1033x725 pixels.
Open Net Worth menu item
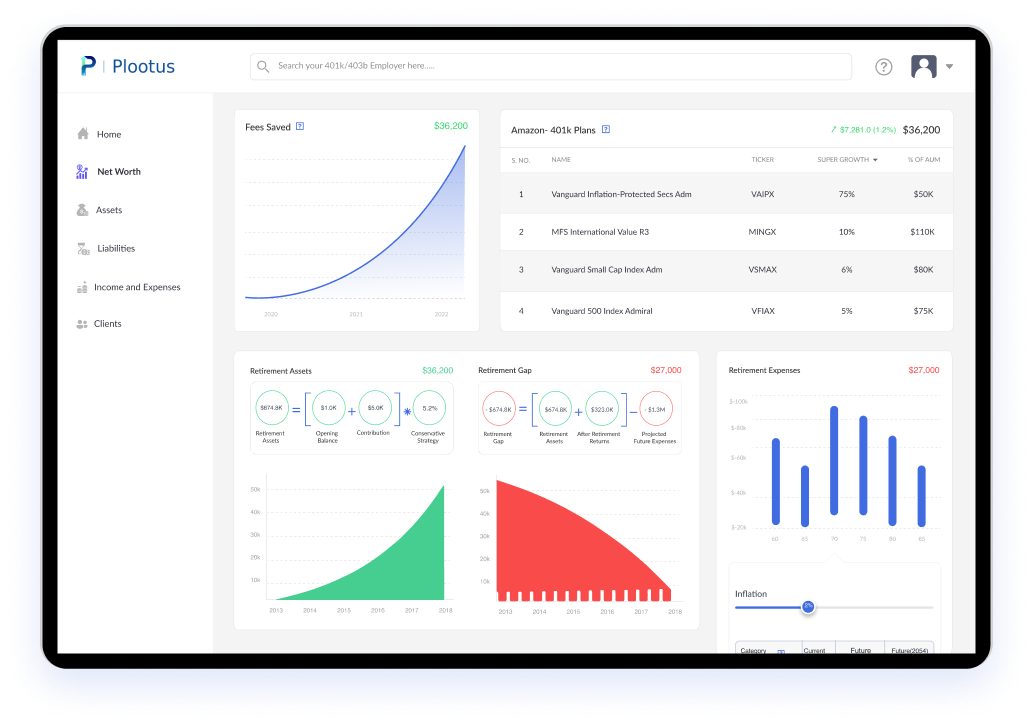[119, 171]
